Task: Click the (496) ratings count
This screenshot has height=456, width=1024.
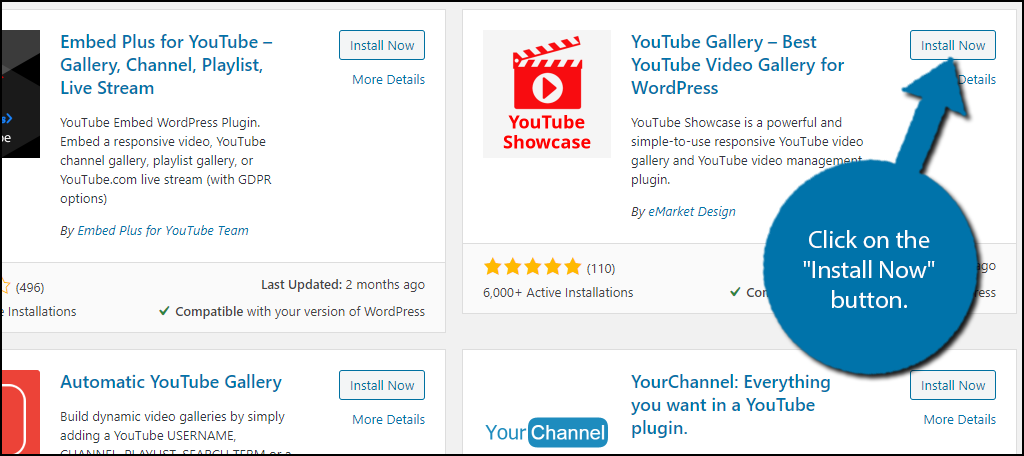Action: coord(30,287)
